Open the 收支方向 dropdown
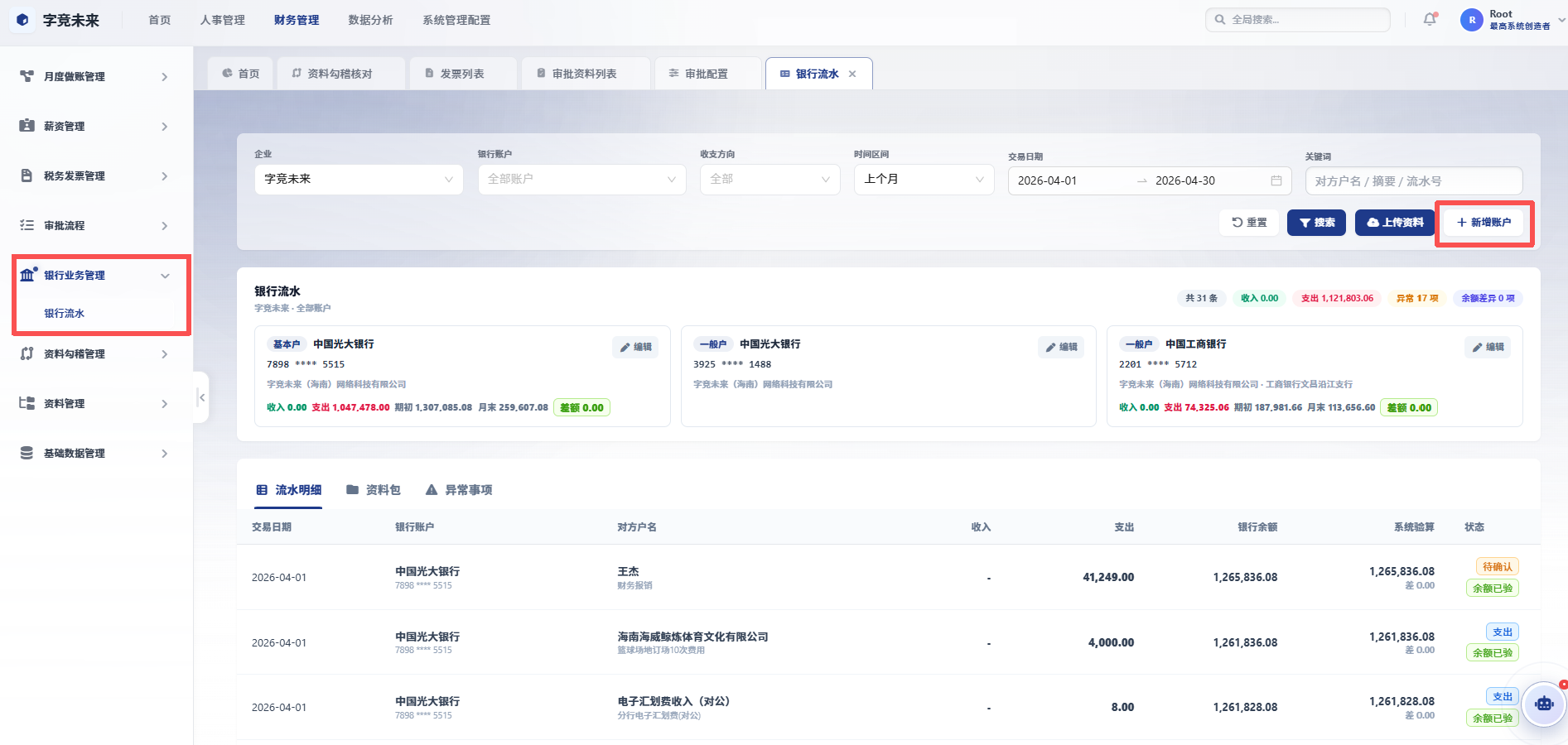 point(770,179)
